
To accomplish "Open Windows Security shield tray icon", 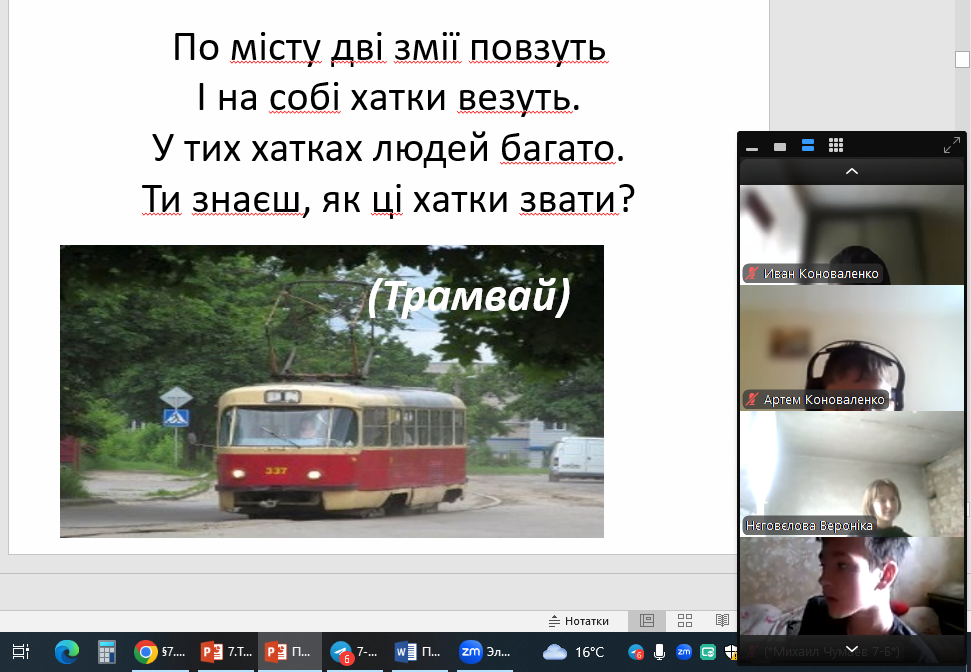I will click(731, 652).
